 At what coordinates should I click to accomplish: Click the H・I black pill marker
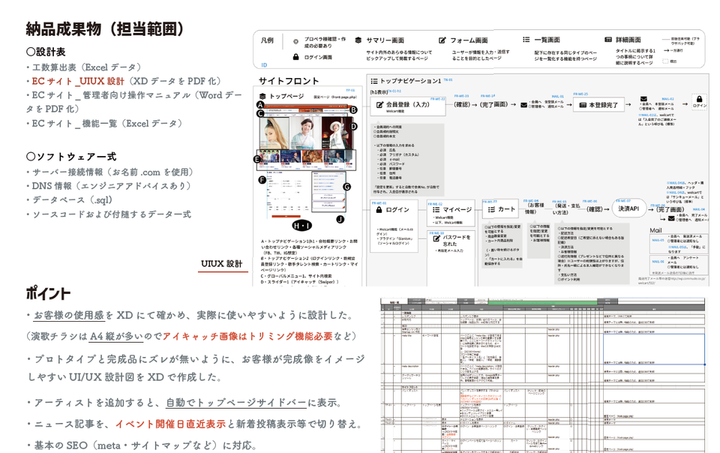[x=302, y=225]
